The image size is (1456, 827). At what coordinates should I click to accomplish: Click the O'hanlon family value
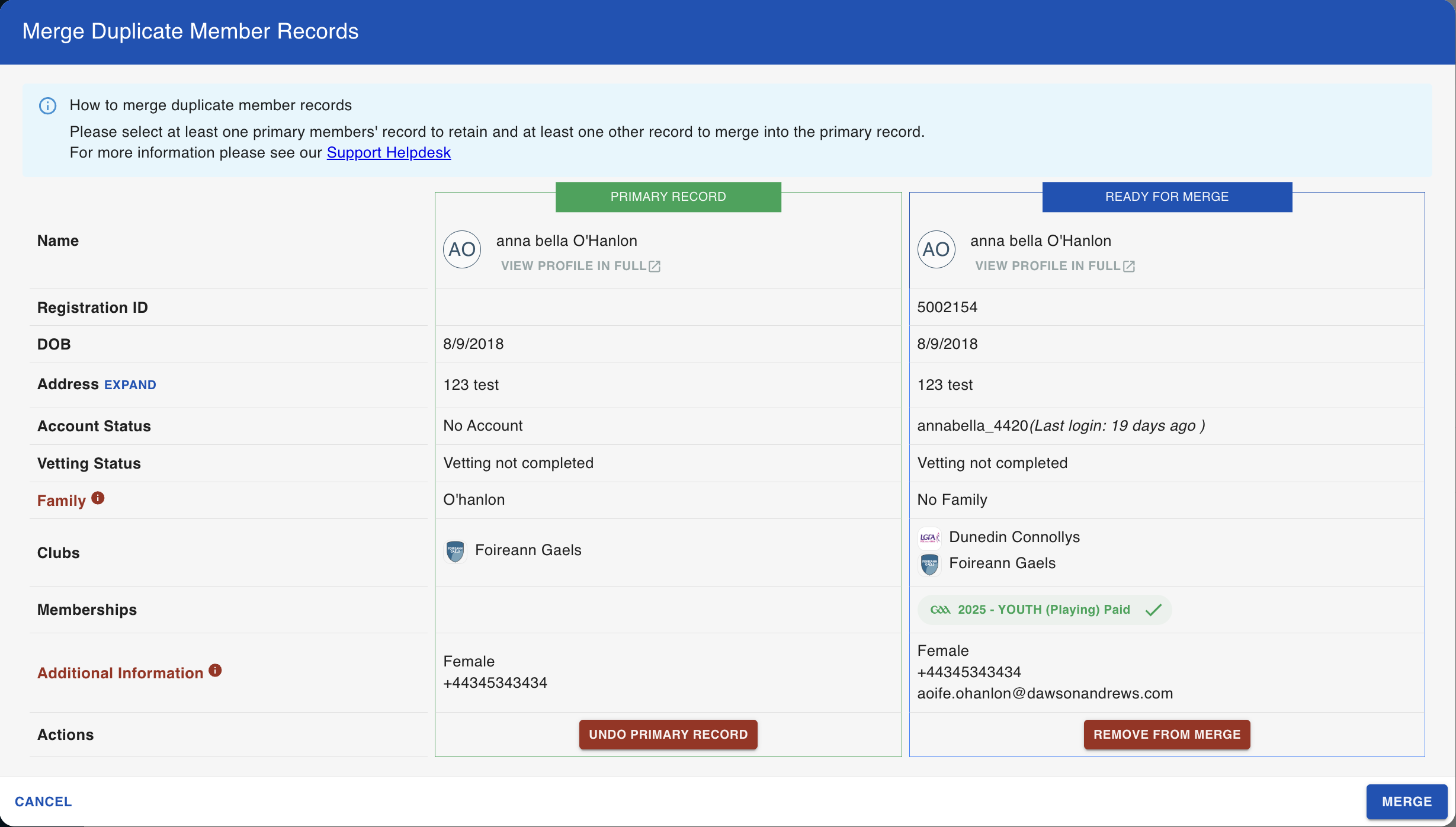pos(474,500)
